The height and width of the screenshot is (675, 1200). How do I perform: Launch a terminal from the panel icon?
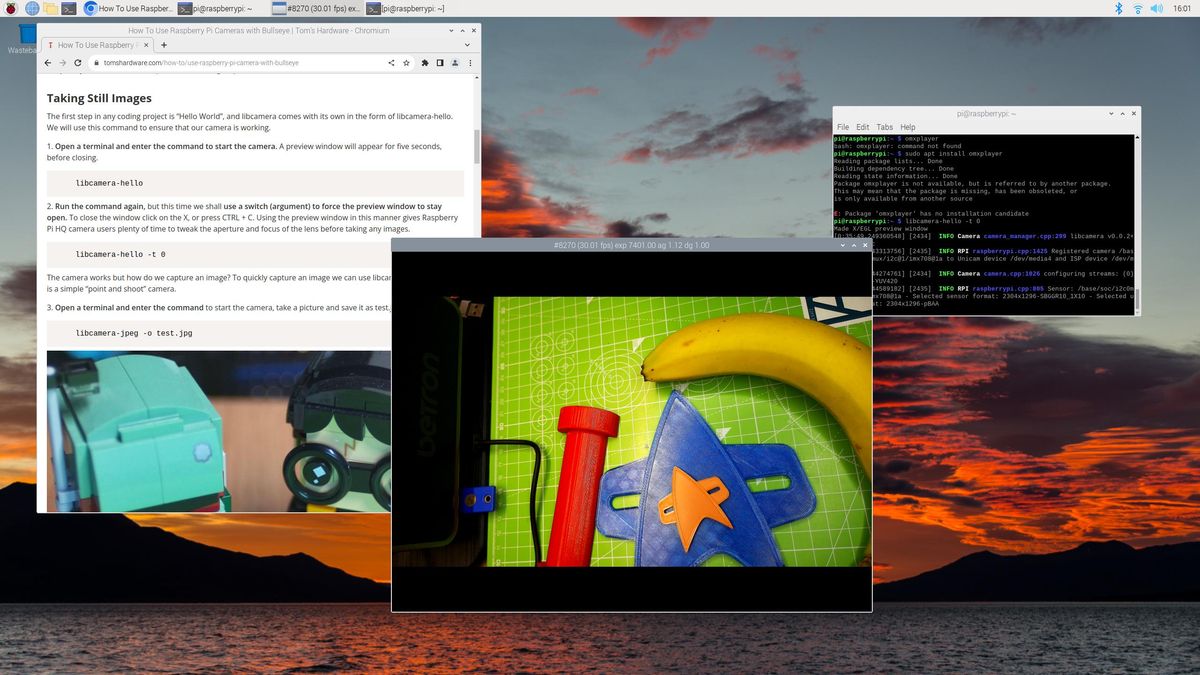click(x=68, y=8)
